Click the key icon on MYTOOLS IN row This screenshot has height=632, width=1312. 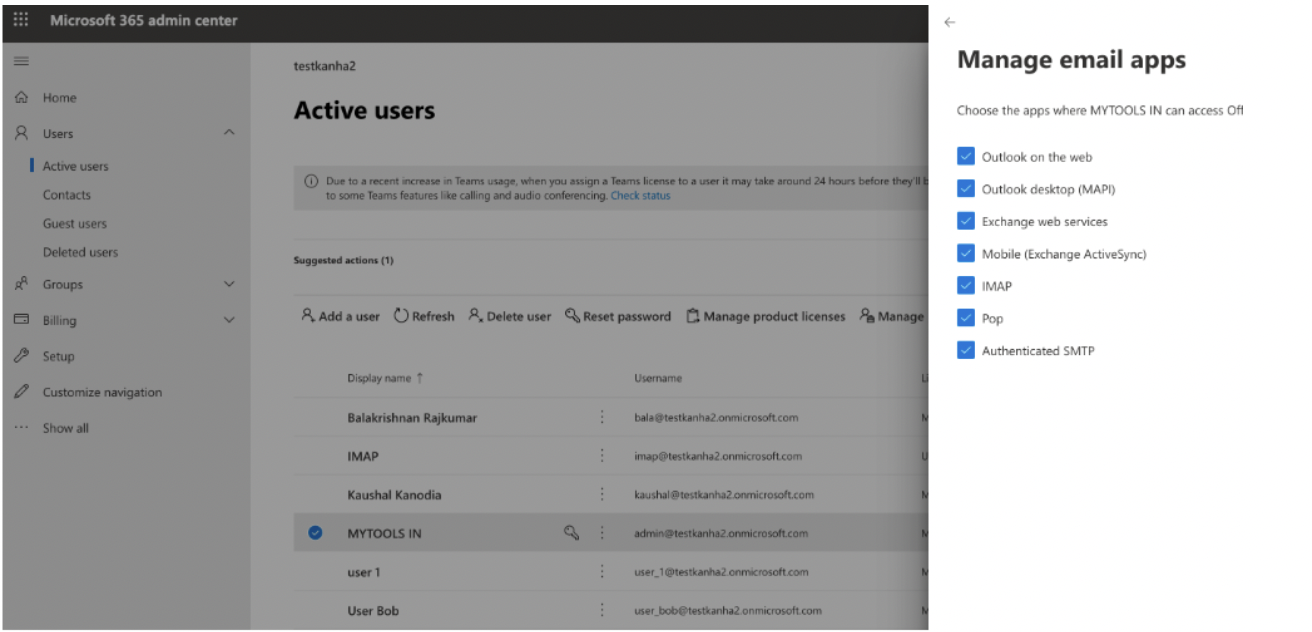tap(572, 533)
